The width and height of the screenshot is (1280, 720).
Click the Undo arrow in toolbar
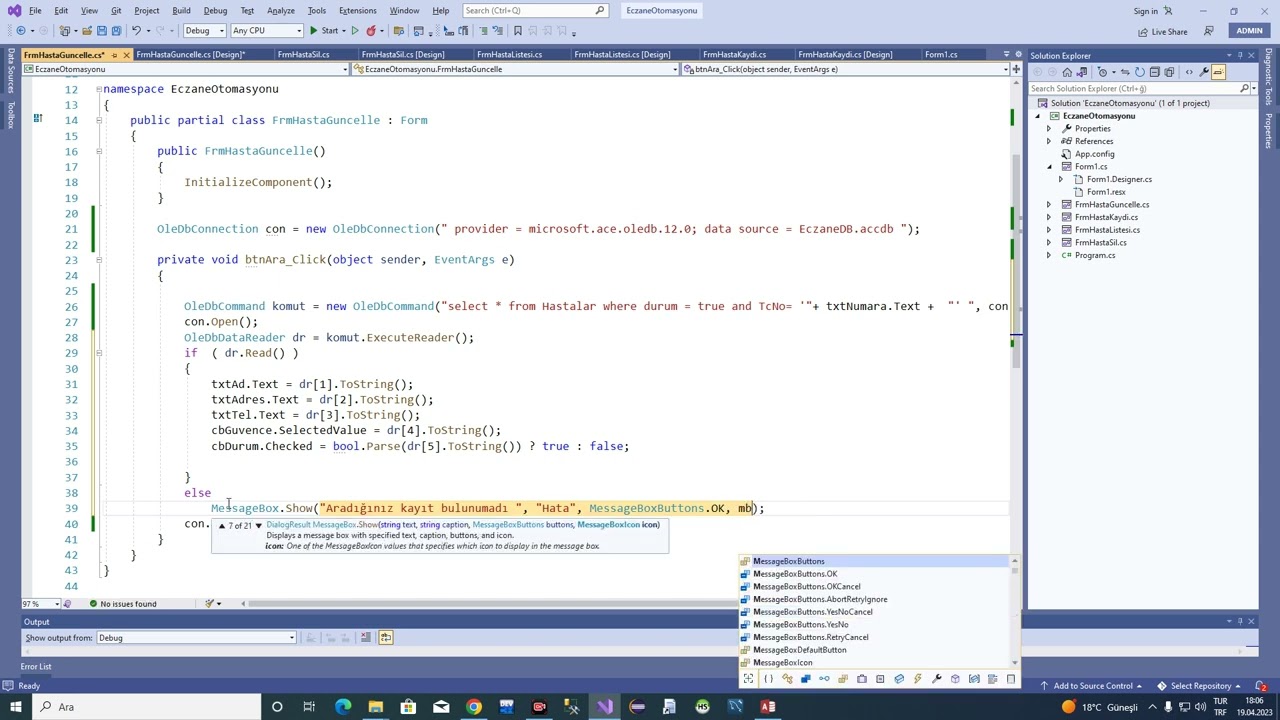point(136,31)
